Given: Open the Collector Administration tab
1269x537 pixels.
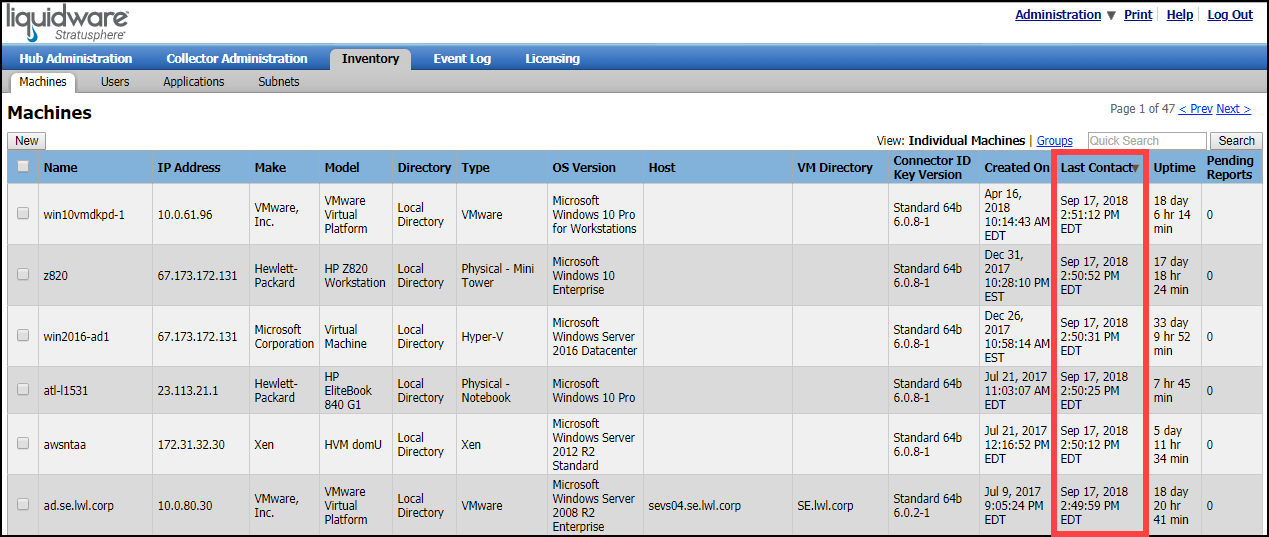Looking at the screenshot, I should coord(237,59).
